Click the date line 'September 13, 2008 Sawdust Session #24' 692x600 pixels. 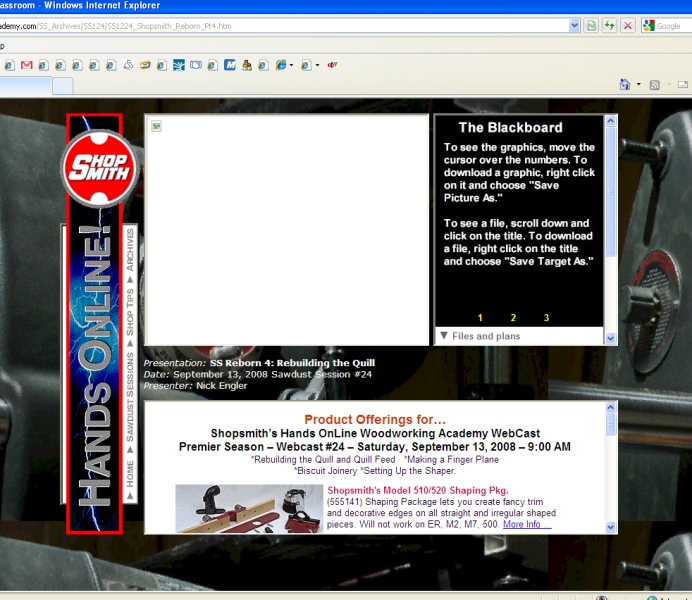pos(272,375)
